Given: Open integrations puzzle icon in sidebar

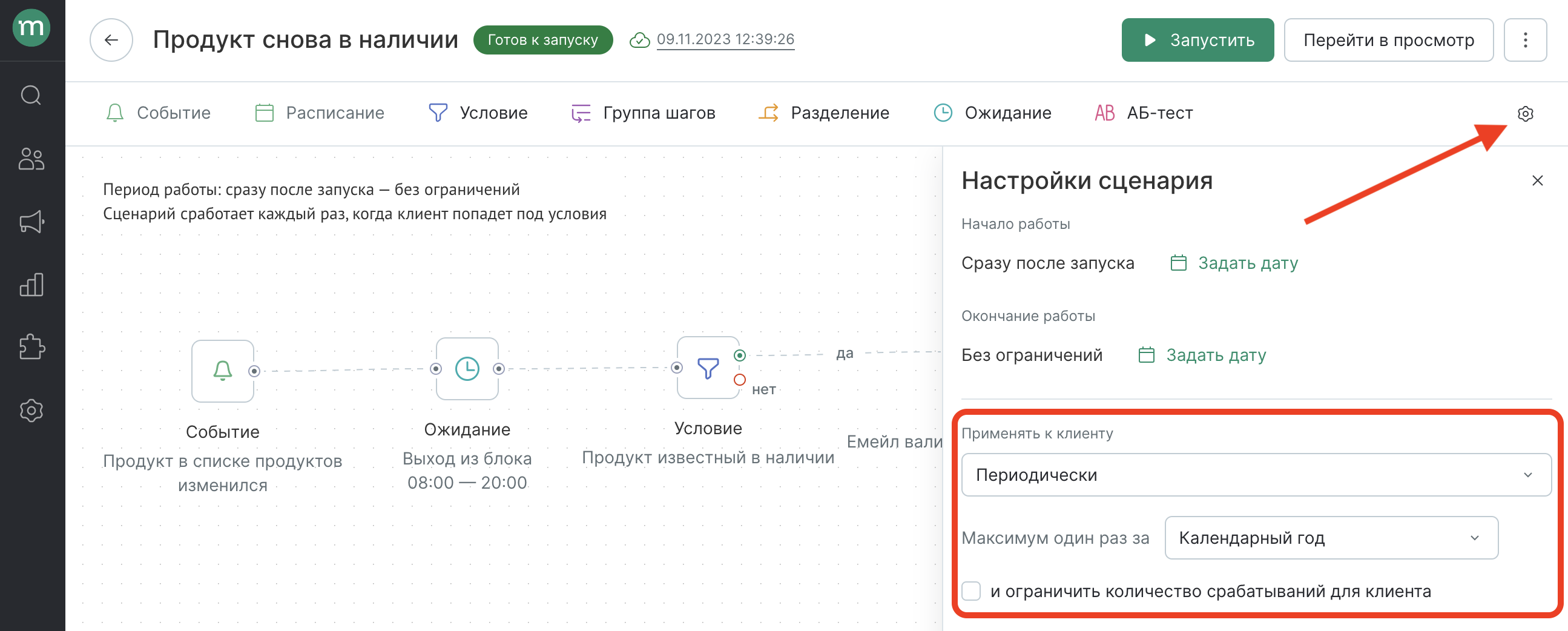Looking at the screenshot, I should point(31,347).
